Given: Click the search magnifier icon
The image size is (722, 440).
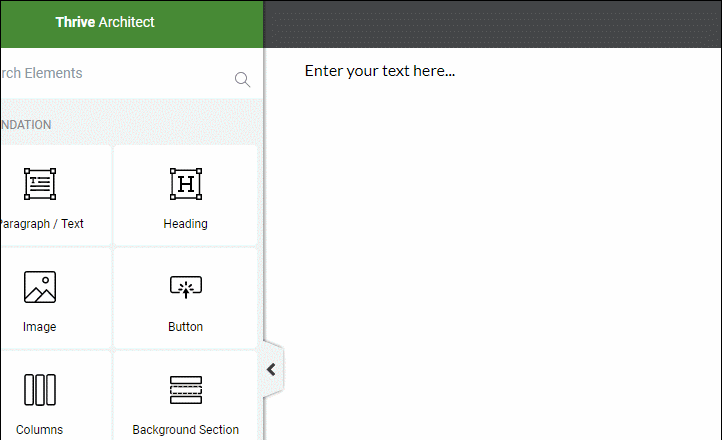Looking at the screenshot, I should [x=242, y=79].
